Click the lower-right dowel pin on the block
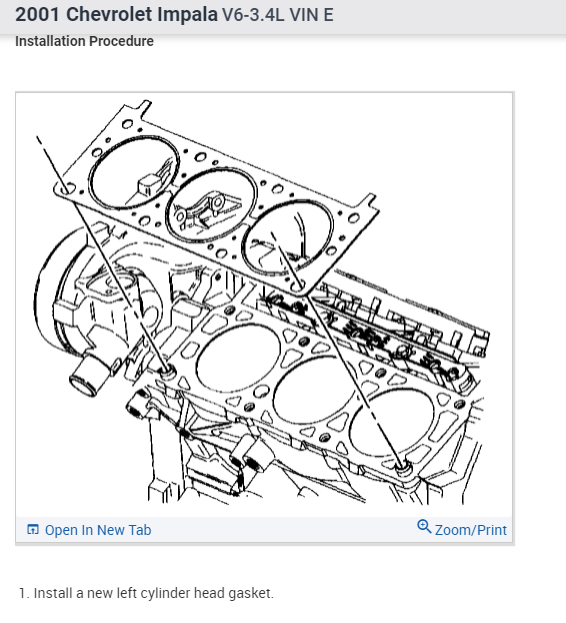The image size is (566, 623). [404, 468]
